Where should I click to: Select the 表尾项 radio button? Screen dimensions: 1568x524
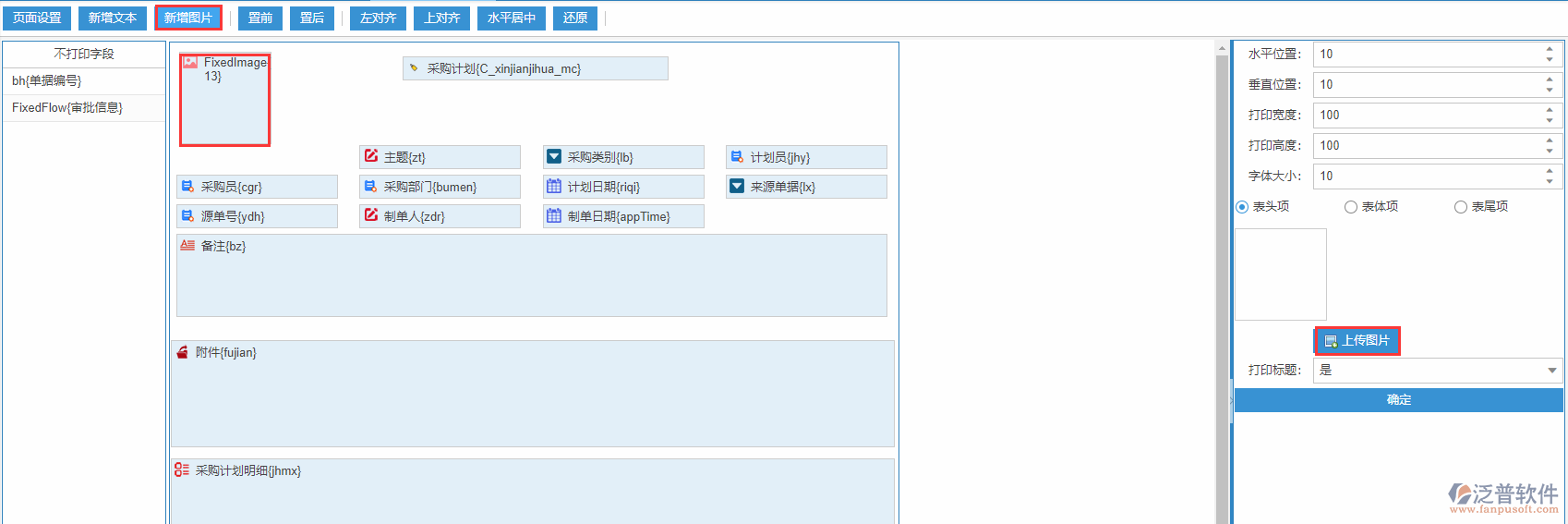[1461, 207]
